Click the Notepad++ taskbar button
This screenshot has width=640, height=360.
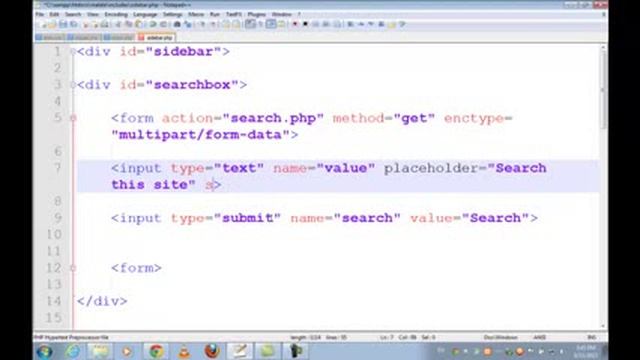coord(240,351)
